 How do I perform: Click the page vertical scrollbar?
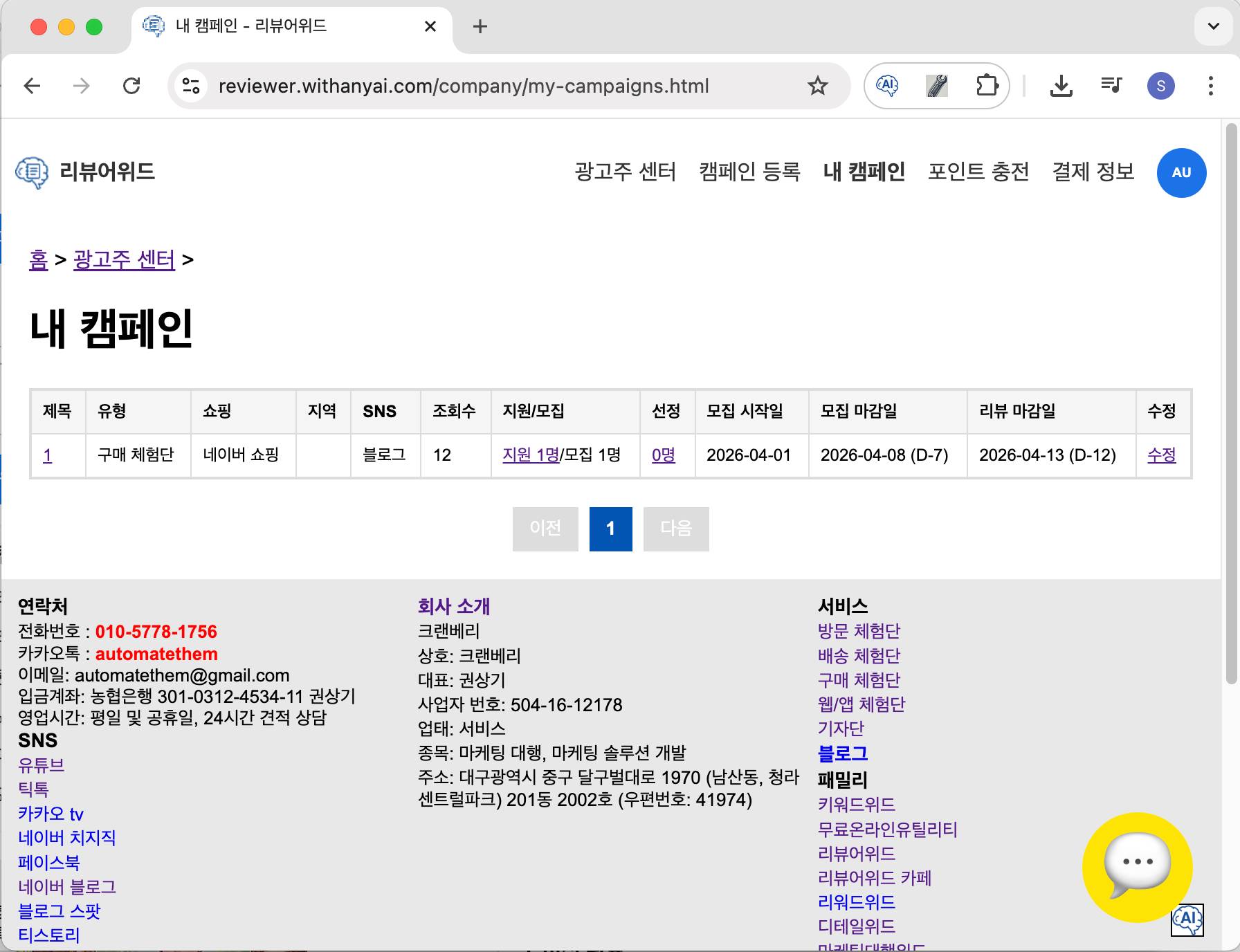[1230, 401]
